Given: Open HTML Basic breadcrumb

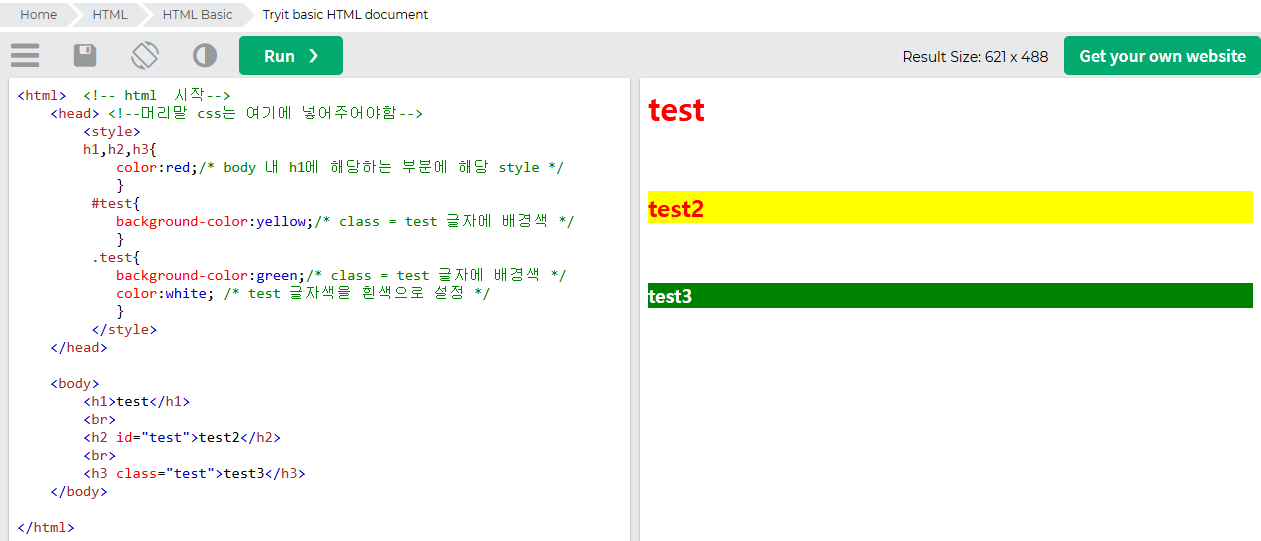Looking at the screenshot, I should 198,14.
